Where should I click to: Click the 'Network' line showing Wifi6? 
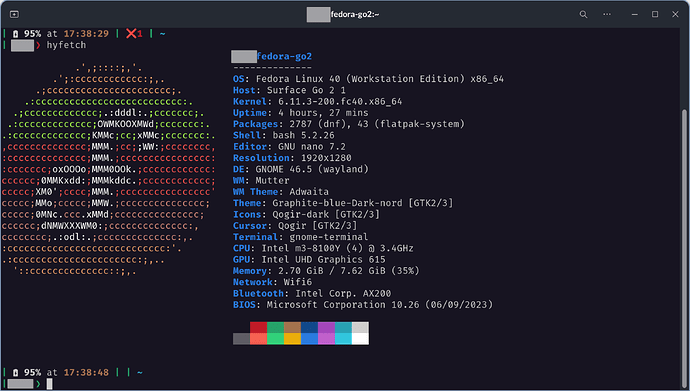point(272,282)
